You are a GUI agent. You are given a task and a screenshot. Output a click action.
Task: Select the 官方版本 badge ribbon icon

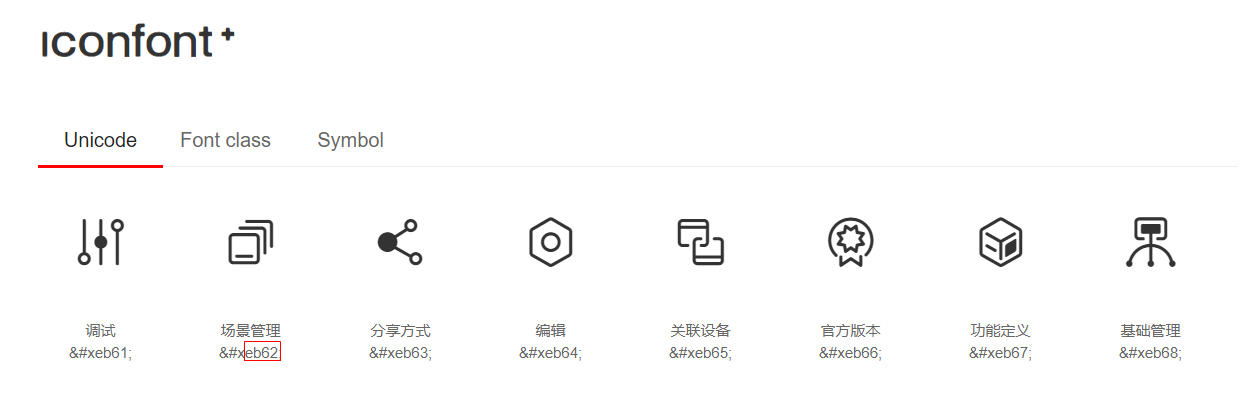pos(850,242)
